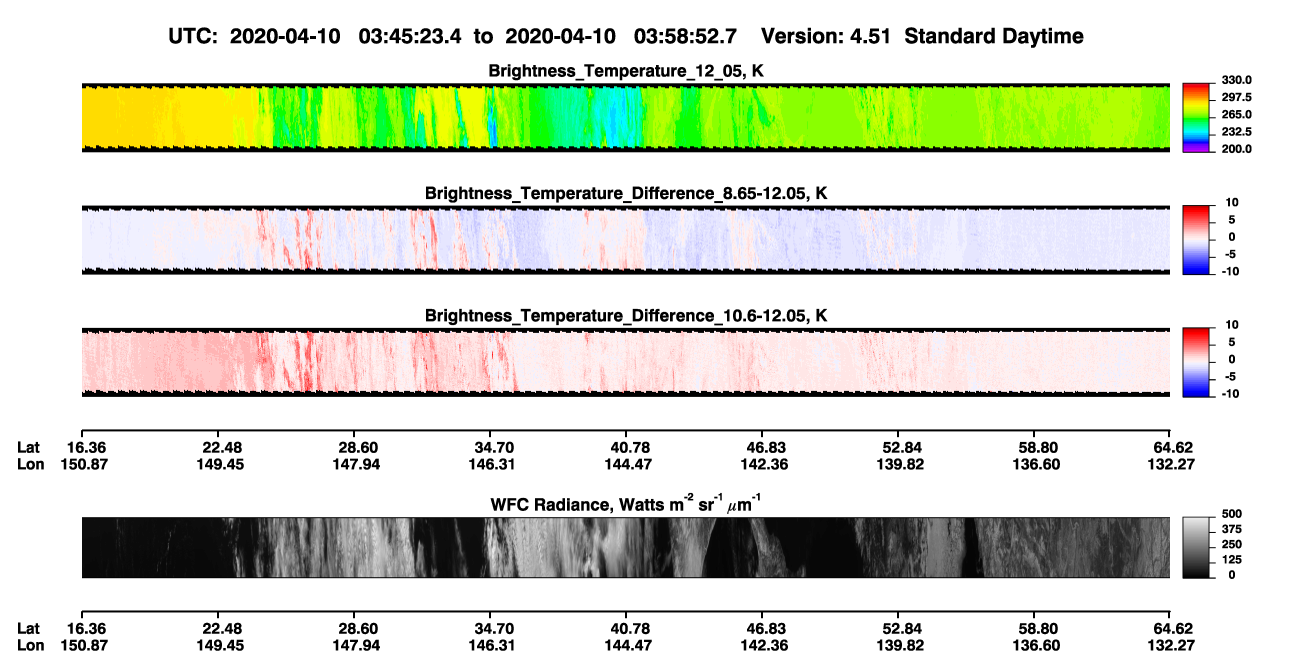Click the 232.5 colorbar tick label
Viewport: 1300px width, 667px height.
pyautogui.click(x=1236, y=132)
